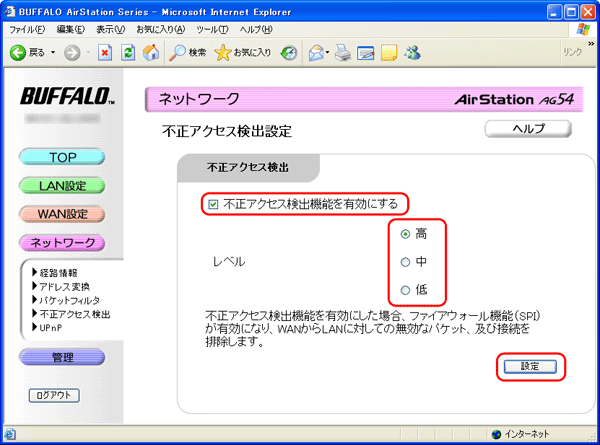
Task: Open the ファイル(F) menu
Action: (x=28, y=30)
